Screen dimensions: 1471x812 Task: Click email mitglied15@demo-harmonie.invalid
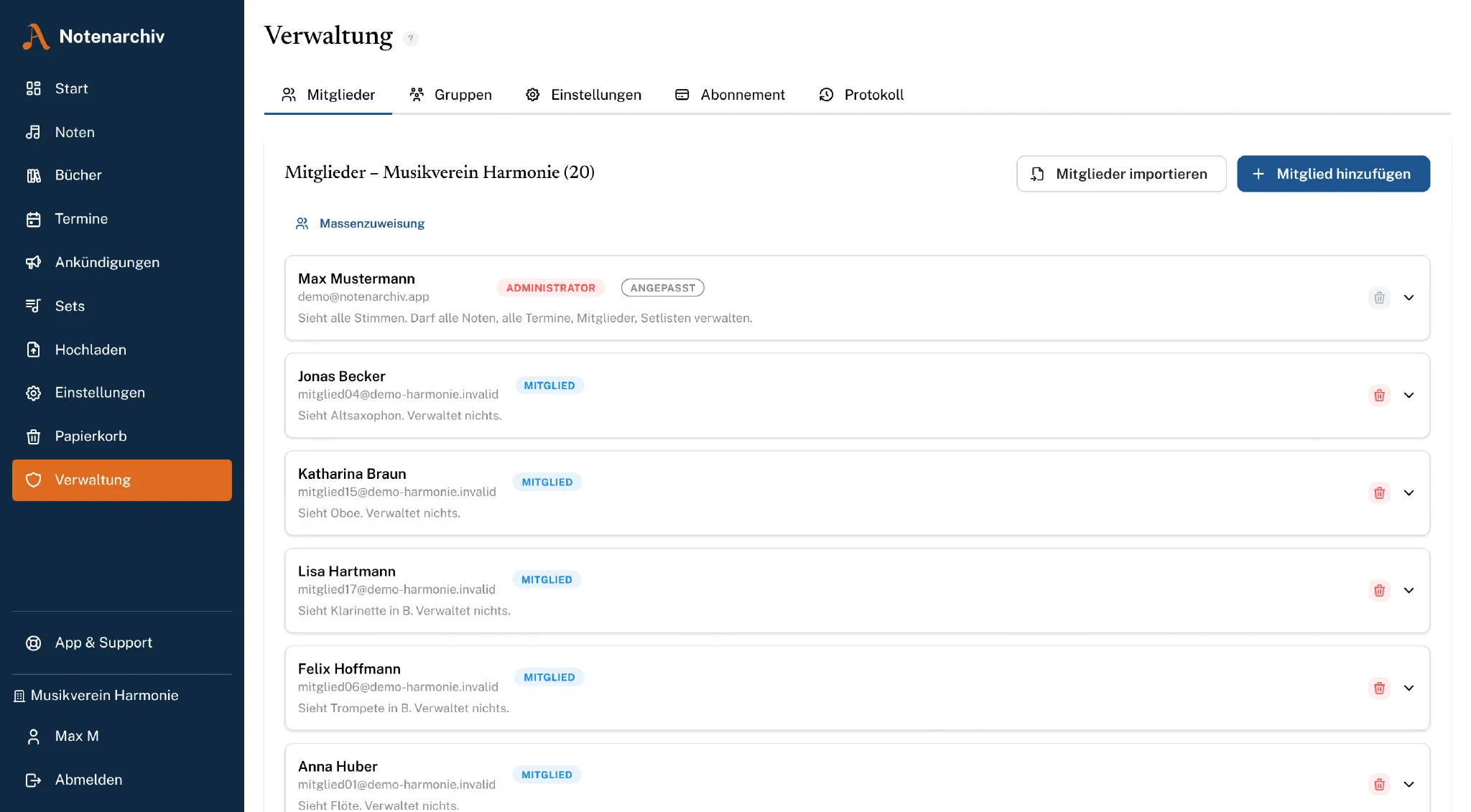click(x=397, y=492)
